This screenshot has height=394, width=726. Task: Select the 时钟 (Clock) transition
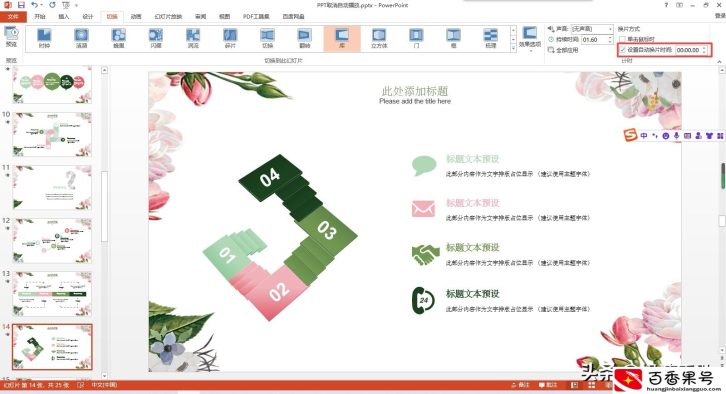click(44, 38)
